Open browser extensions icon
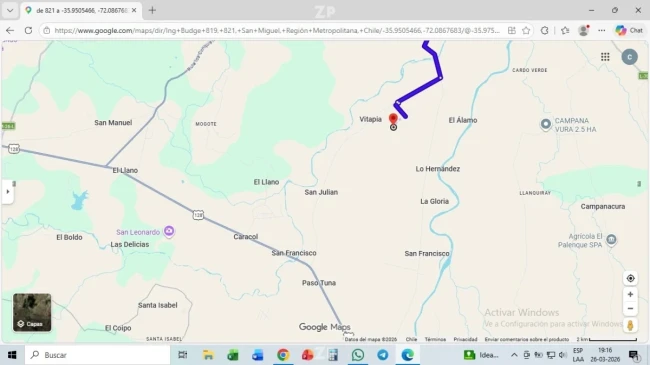 [x=544, y=30]
